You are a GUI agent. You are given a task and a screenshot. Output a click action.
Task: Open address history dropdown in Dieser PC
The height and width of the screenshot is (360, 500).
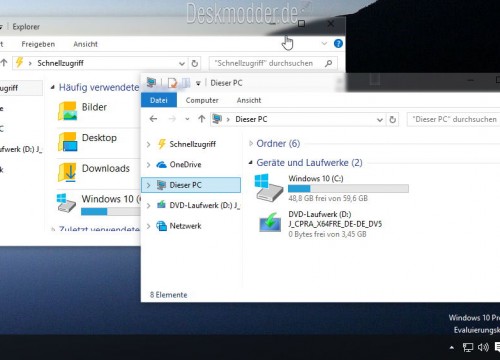pyautogui.click(x=380, y=120)
